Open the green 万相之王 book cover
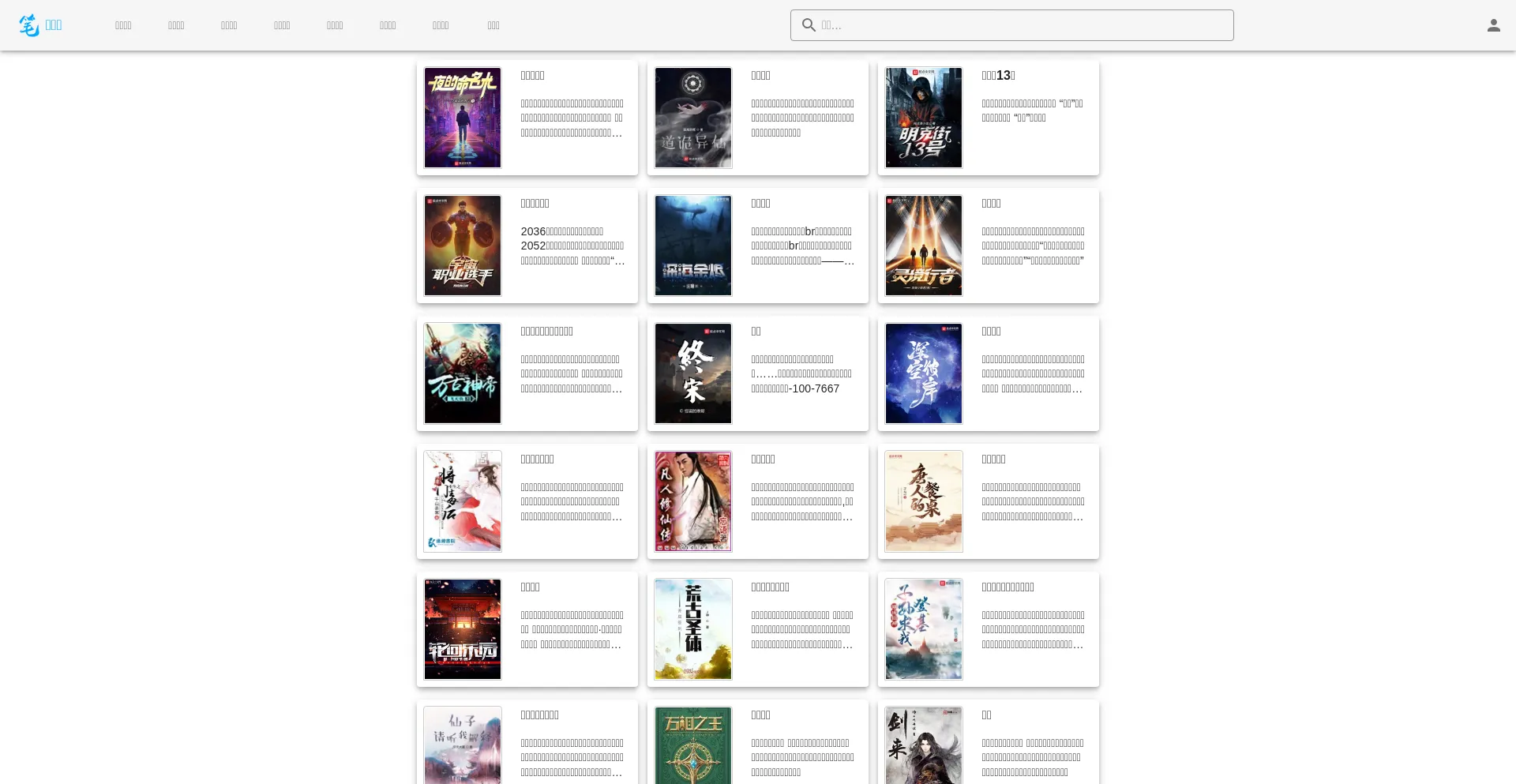Image resolution: width=1516 pixels, height=784 pixels. tap(693, 745)
